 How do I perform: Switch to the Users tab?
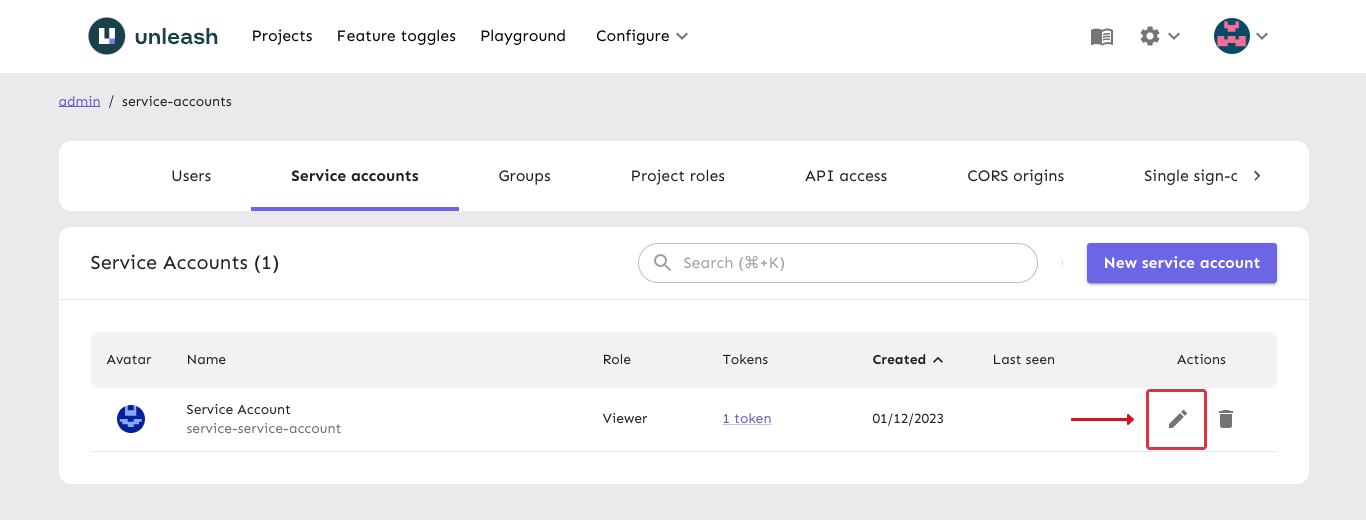(x=191, y=176)
